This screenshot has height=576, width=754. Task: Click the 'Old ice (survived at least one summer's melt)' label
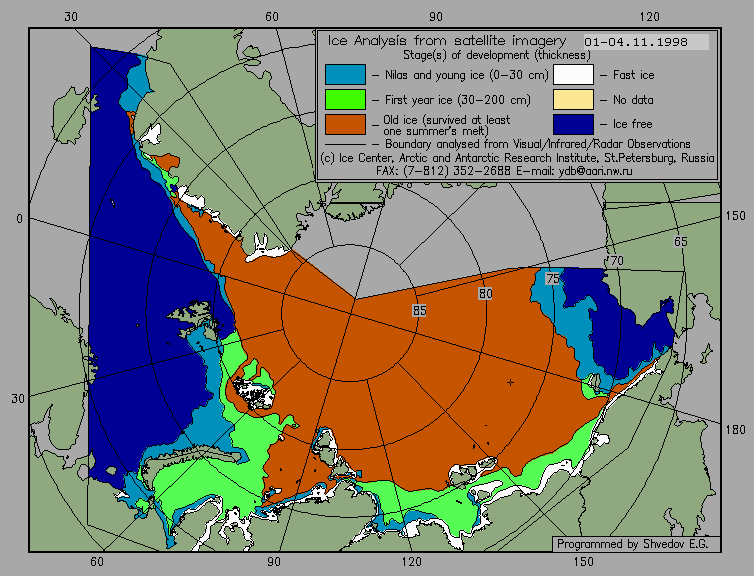click(x=446, y=125)
